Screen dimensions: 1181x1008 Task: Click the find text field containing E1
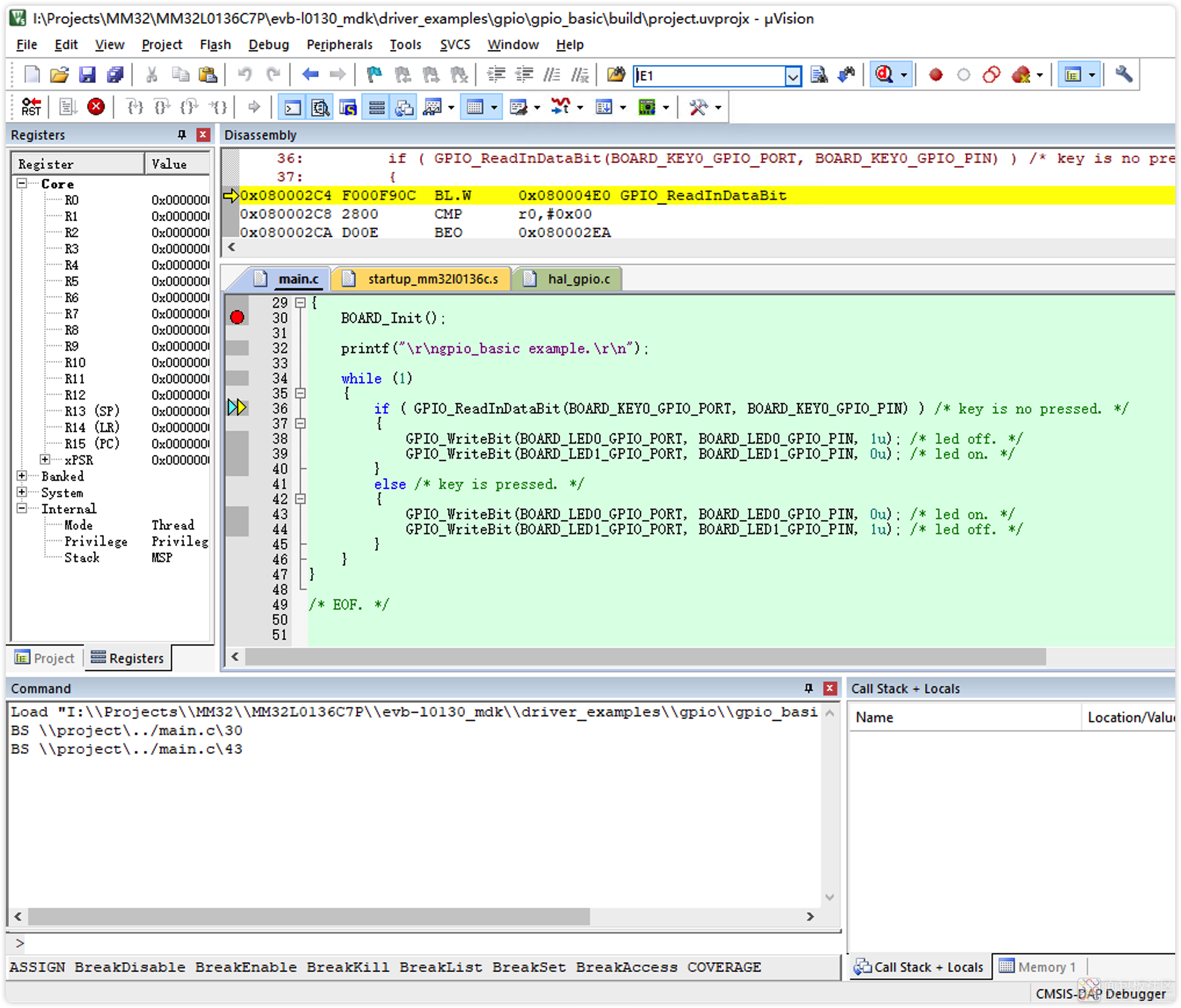(710, 75)
